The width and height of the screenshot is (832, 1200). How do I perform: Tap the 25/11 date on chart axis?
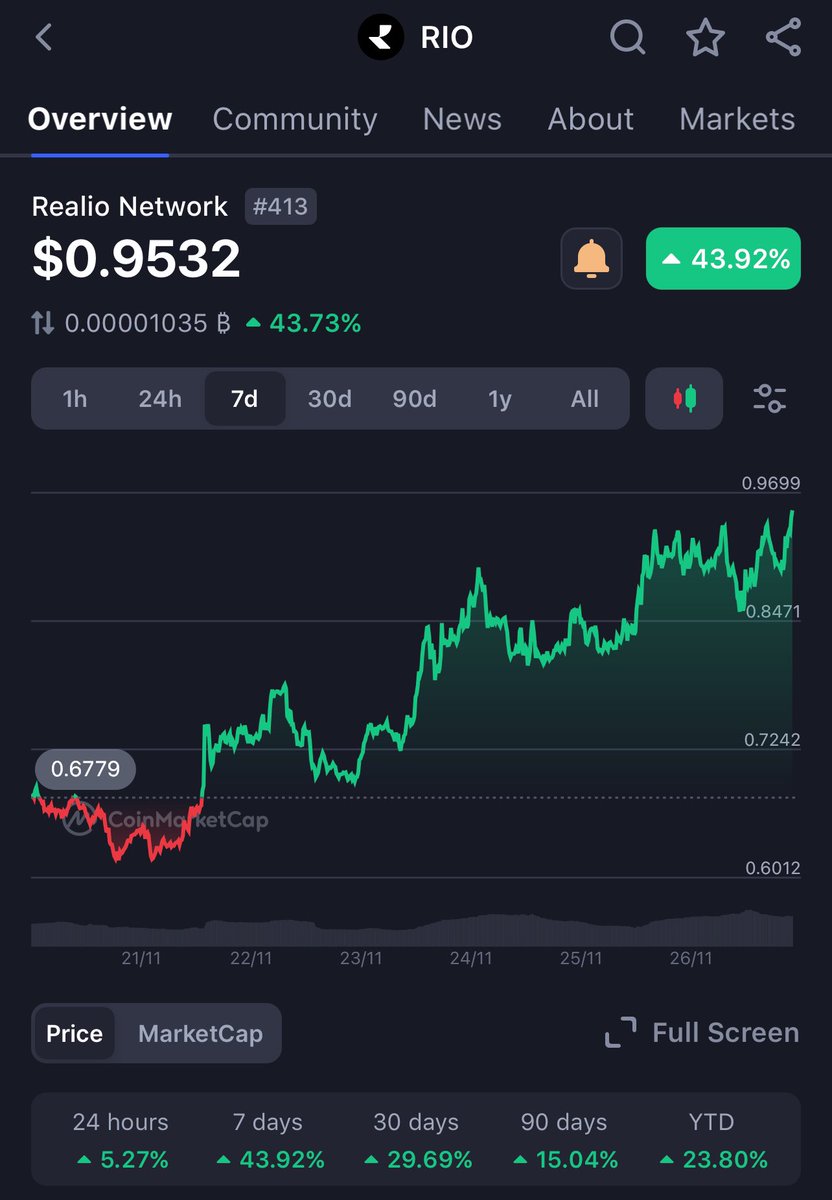580,958
